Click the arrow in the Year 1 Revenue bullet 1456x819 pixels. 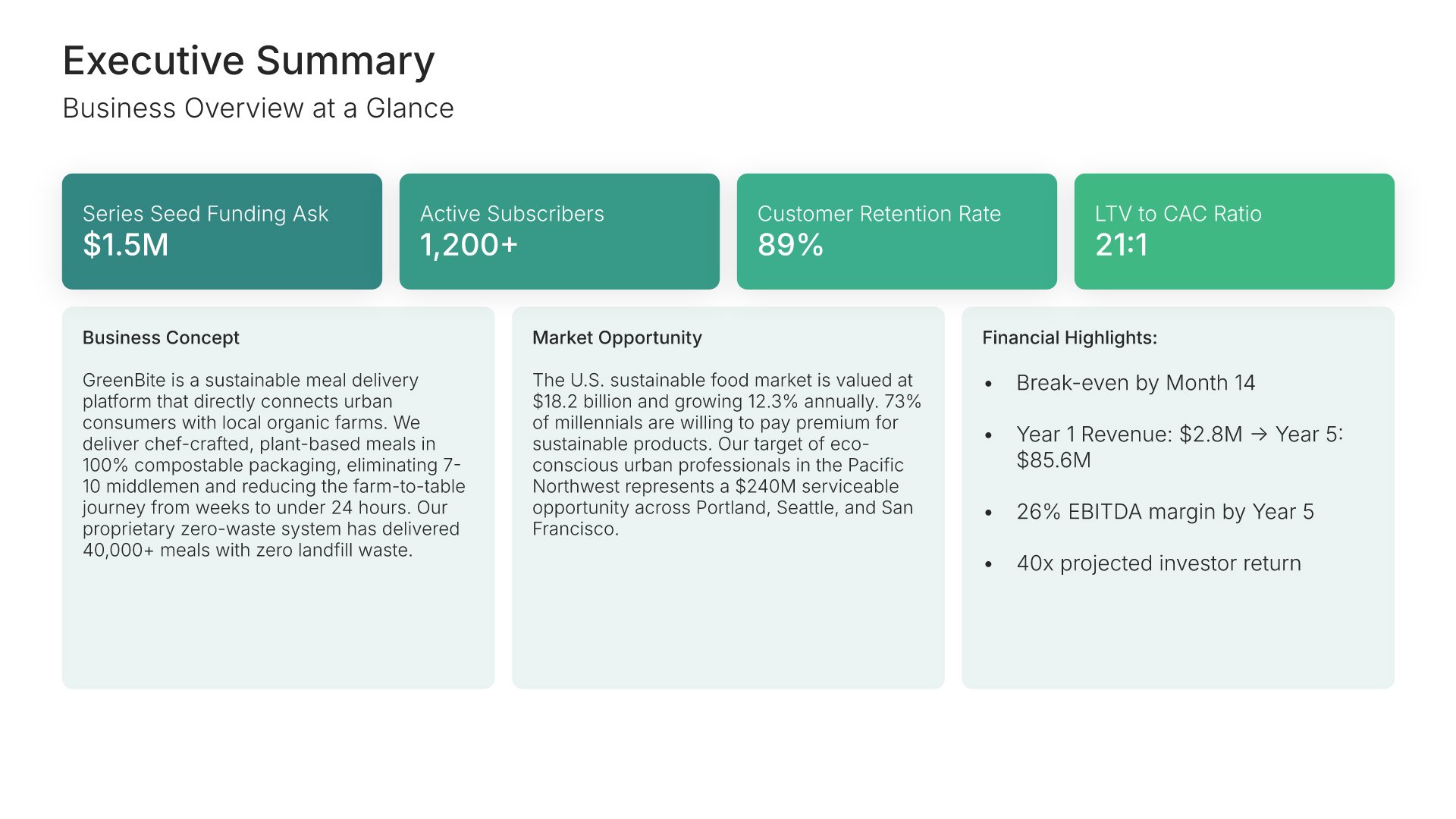(1259, 435)
